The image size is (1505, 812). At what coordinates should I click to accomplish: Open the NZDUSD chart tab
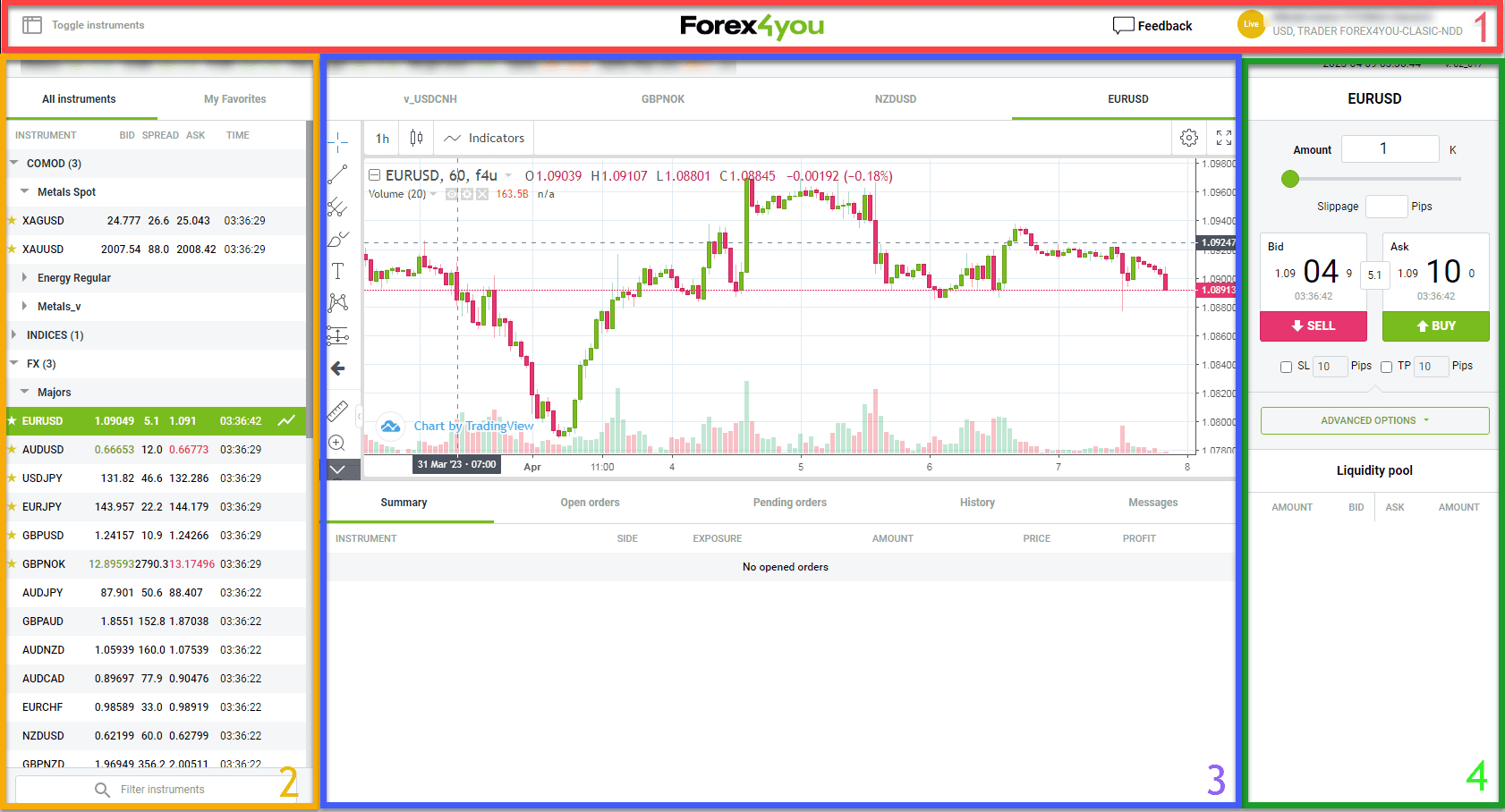(x=896, y=99)
